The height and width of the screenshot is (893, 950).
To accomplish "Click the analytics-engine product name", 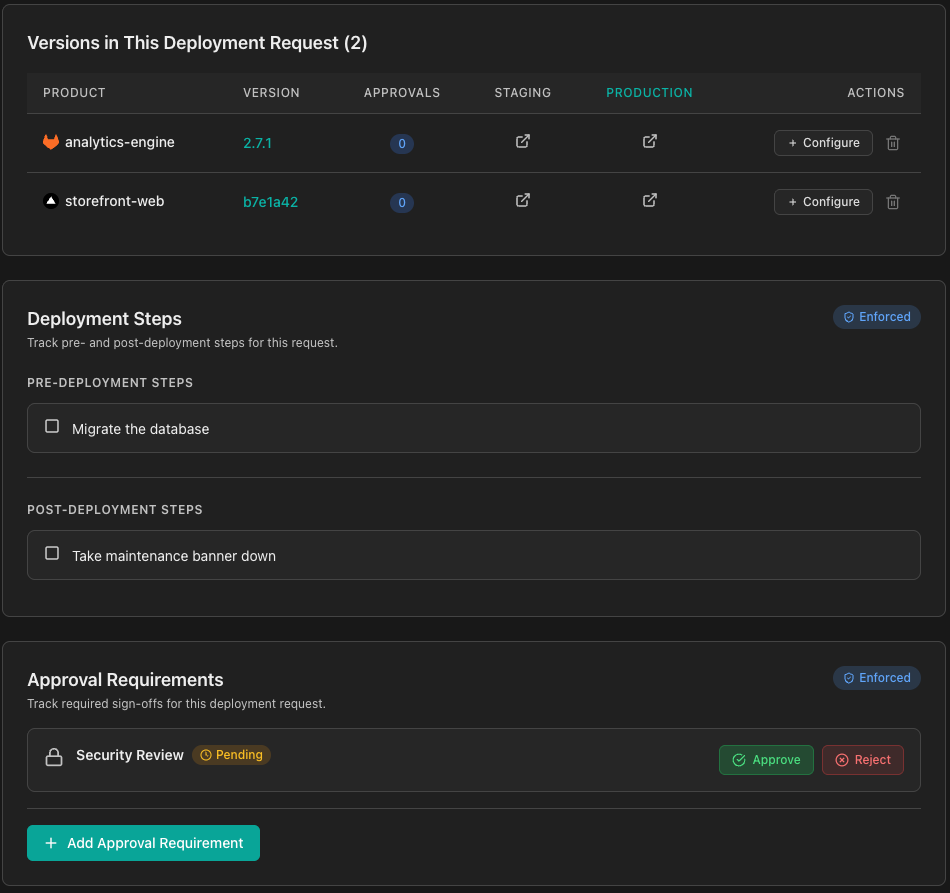I will 119,142.
